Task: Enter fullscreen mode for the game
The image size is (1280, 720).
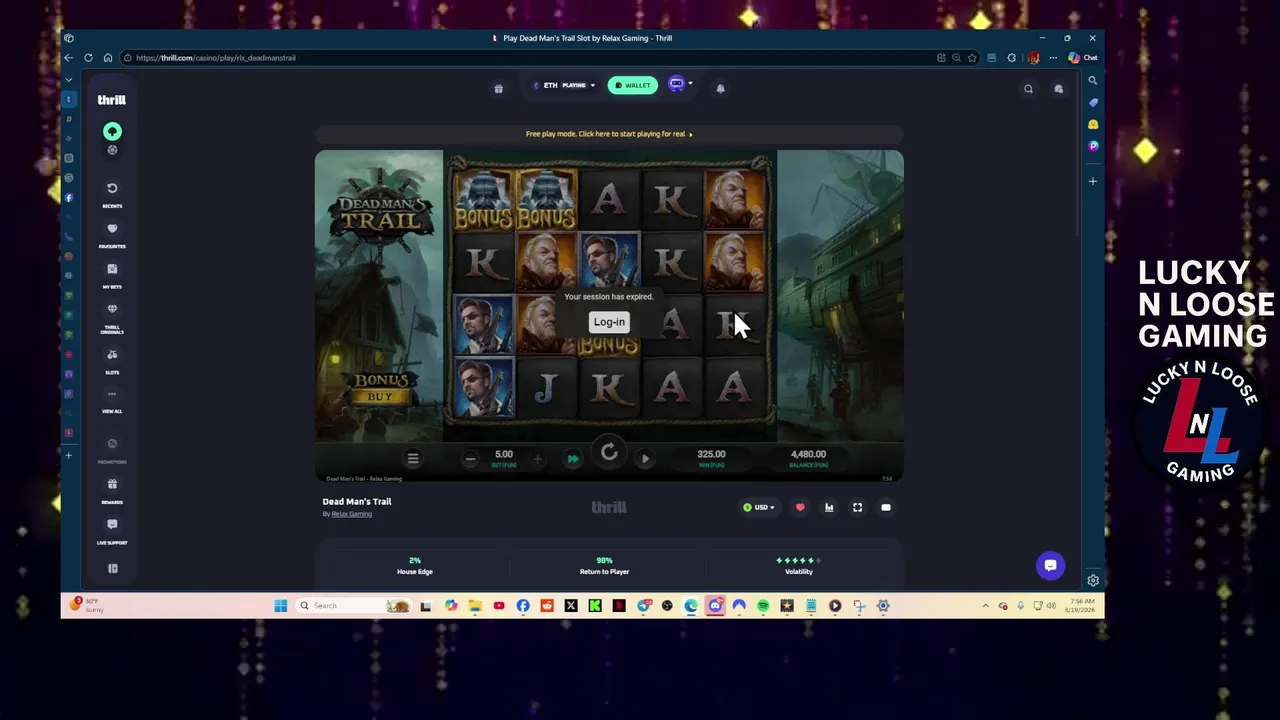Action: tap(857, 507)
